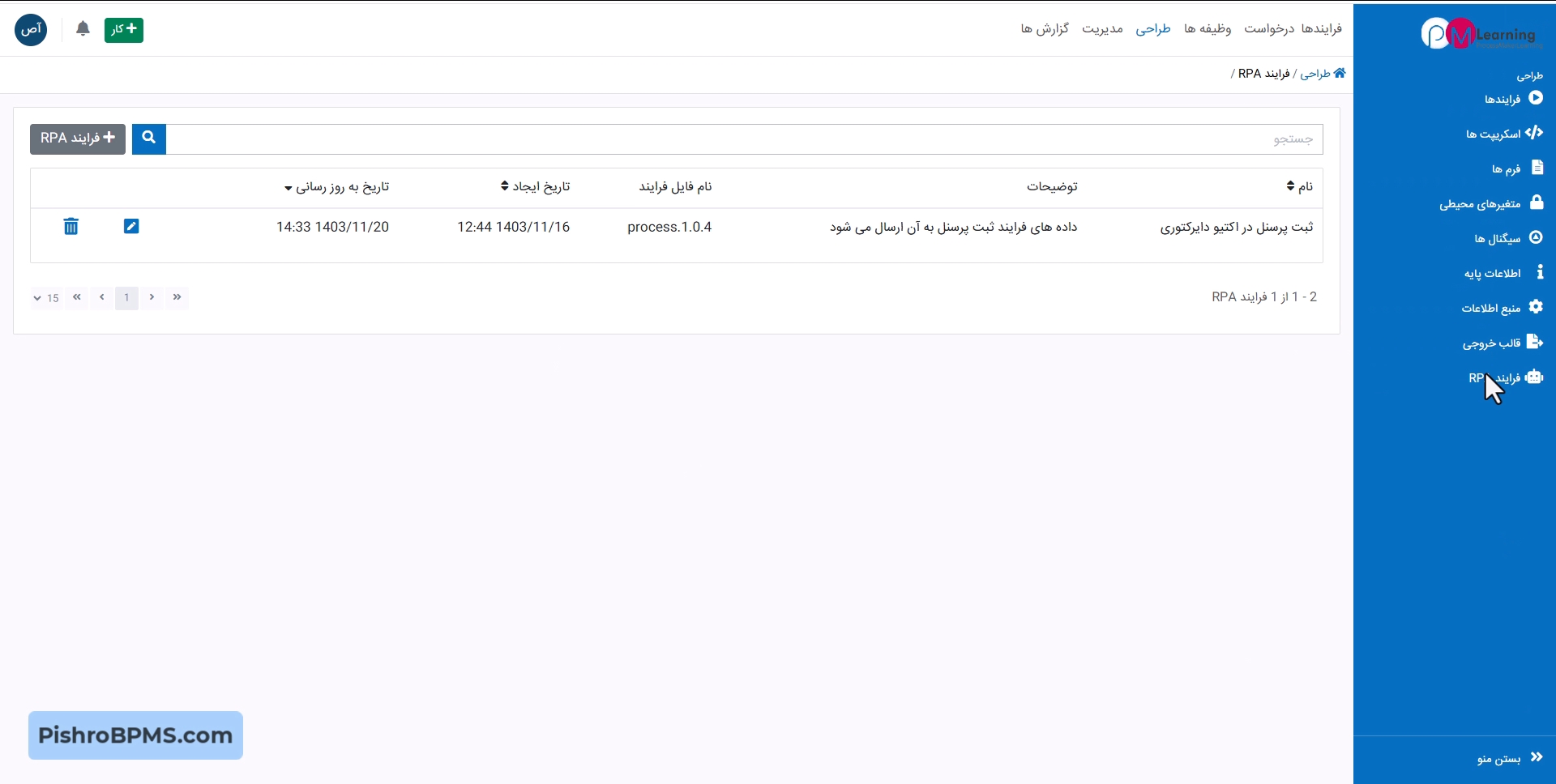
Task: Open سیگنال ها in sidebar
Action: click(1507, 238)
